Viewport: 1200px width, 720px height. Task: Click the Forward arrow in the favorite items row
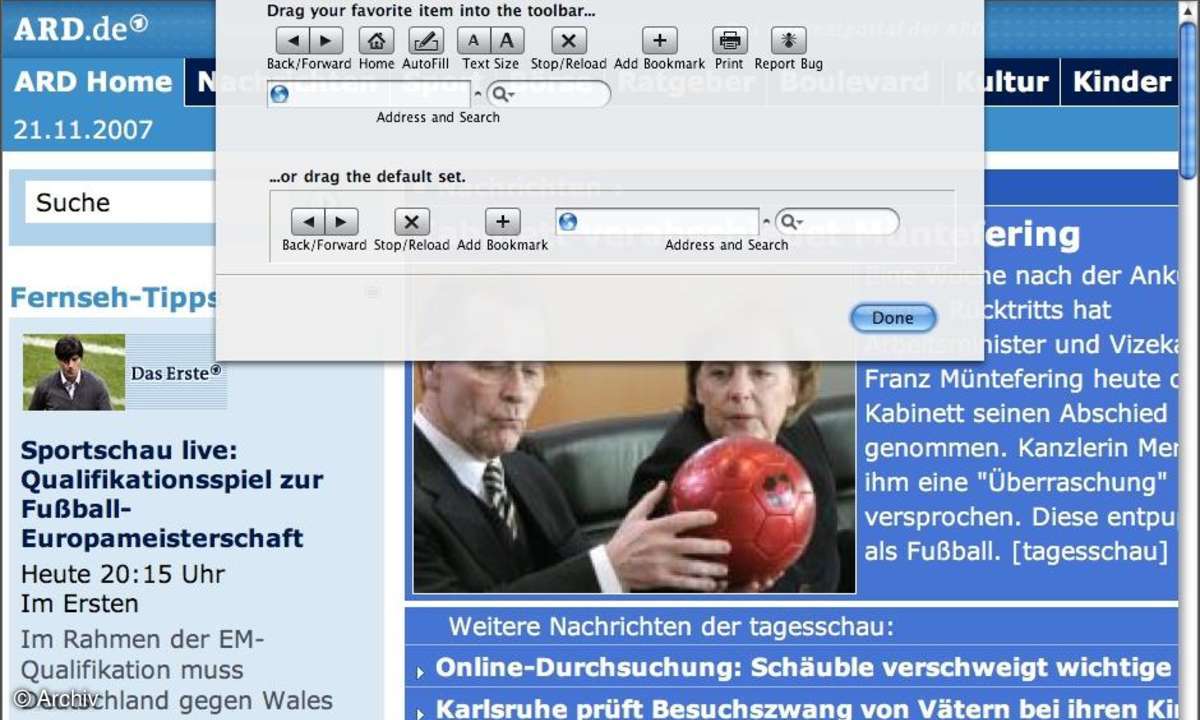[326, 41]
